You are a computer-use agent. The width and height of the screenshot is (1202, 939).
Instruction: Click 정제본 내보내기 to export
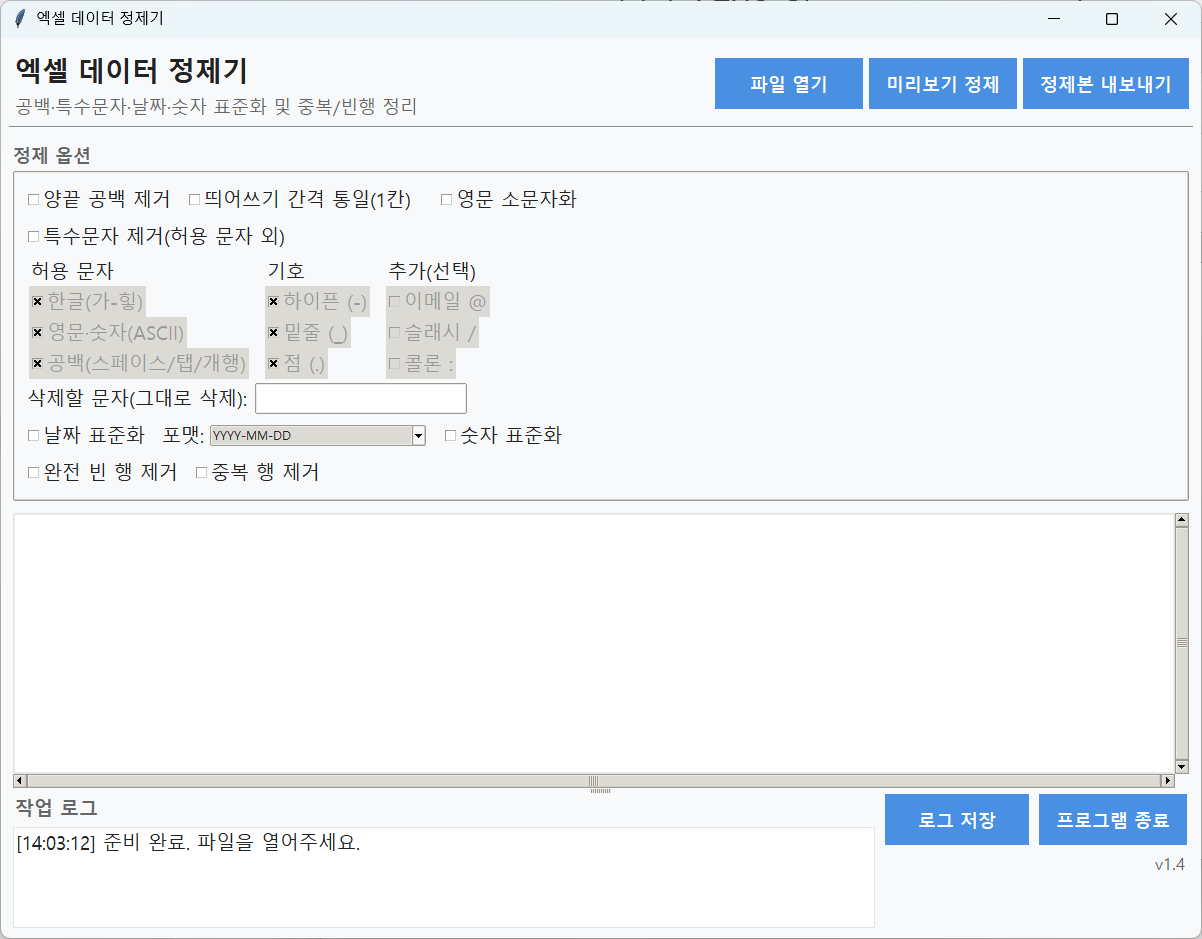(x=1105, y=84)
